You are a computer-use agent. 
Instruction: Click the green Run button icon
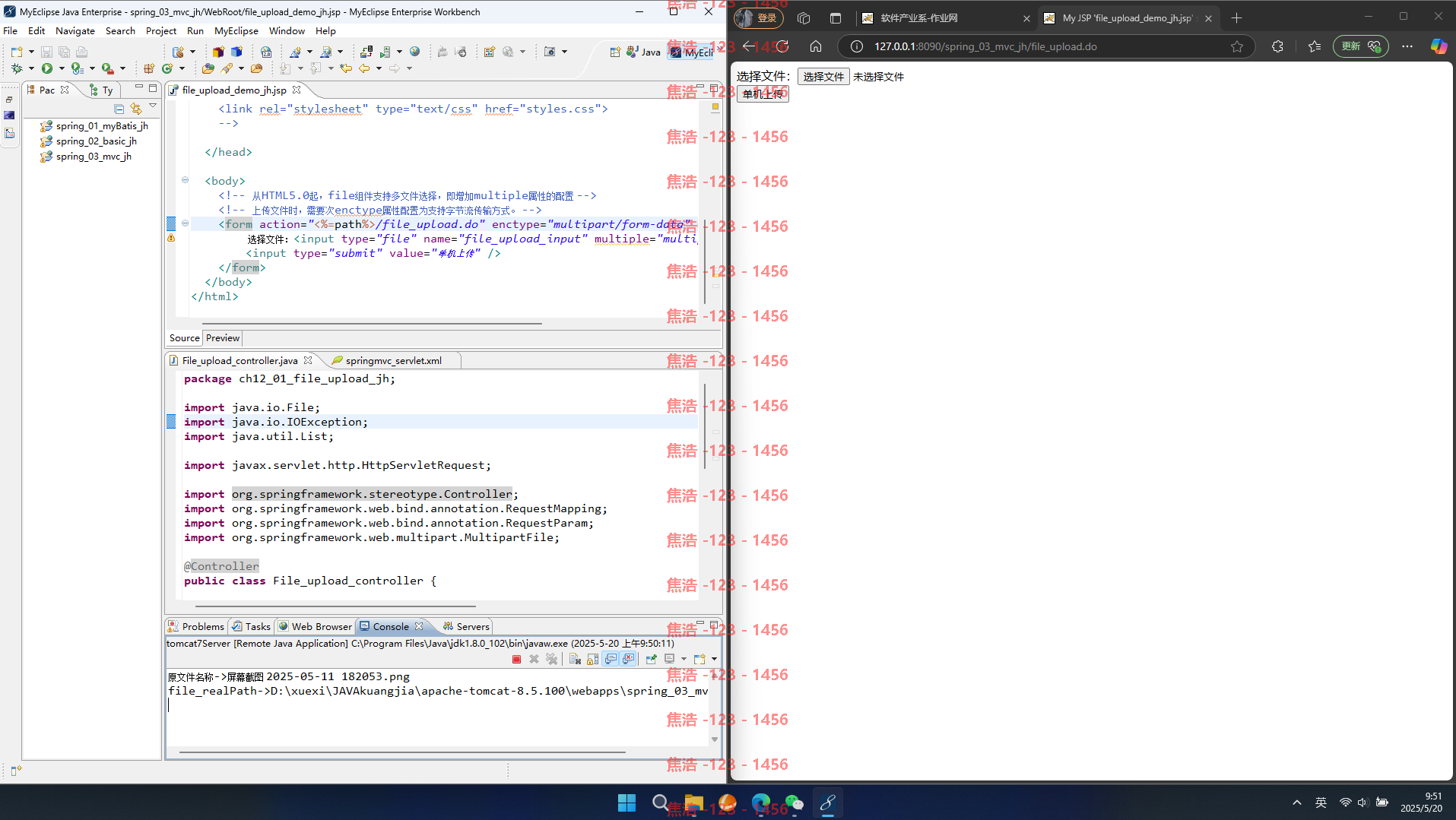[47, 68]
